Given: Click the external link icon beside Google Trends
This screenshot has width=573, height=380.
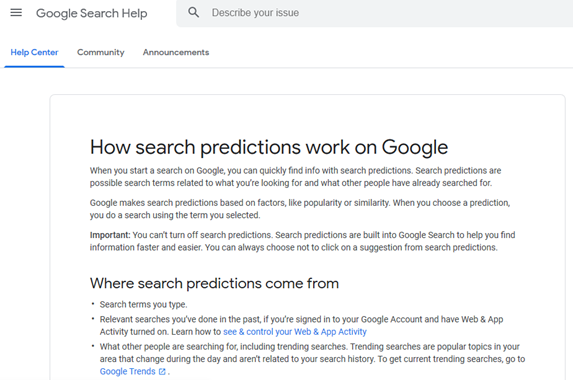Looking at the screenshot, I should tap(162, 372).
